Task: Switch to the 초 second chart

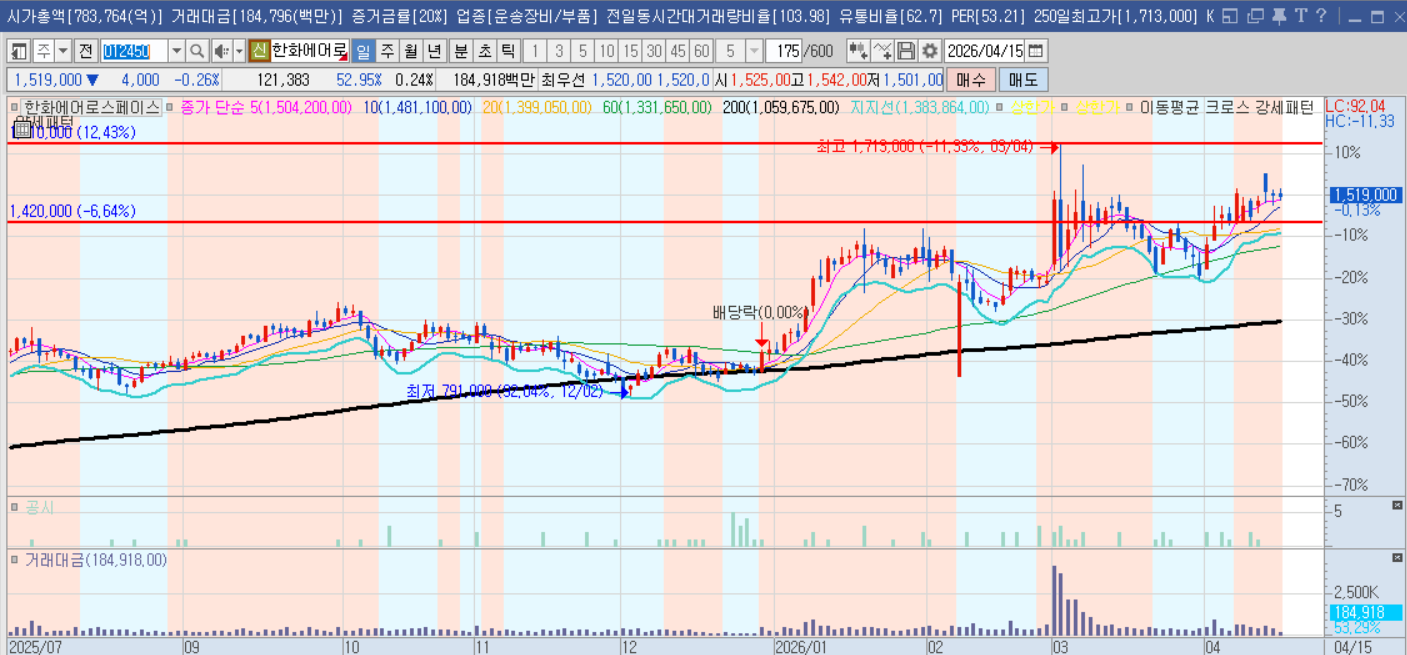Action: pyautogui.click(x=484, y=51)
